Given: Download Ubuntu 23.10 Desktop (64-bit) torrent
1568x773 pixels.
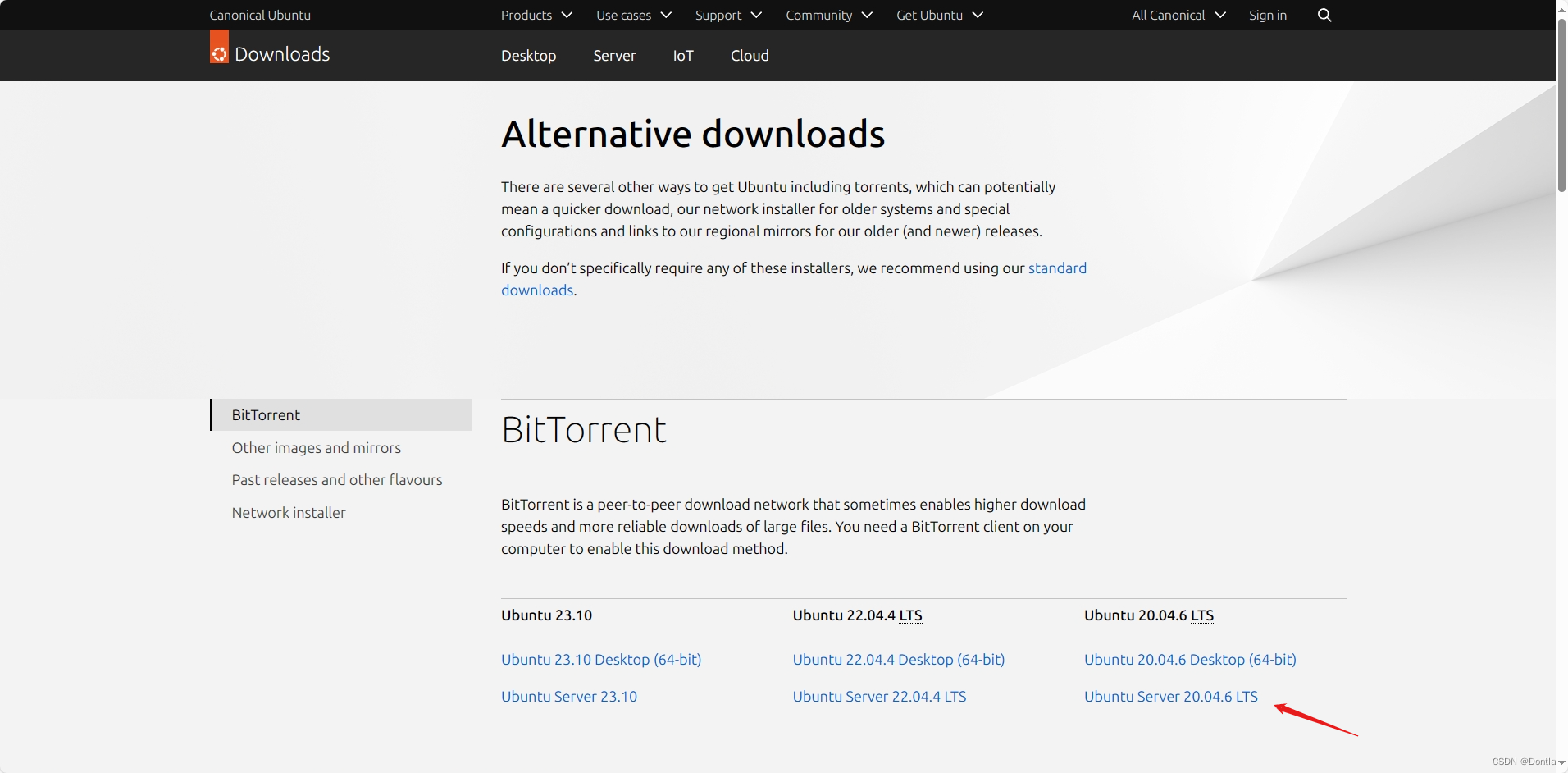Looking at the screenshot, I should (x=601, y=660).
